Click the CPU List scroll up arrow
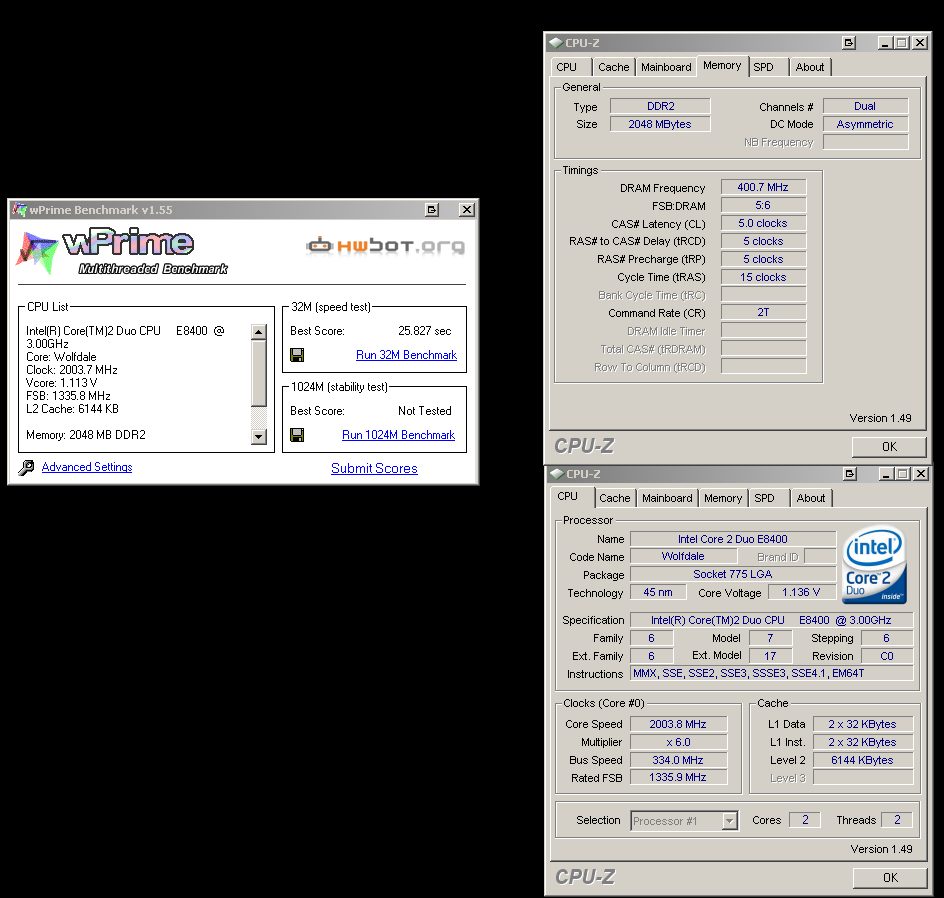 (259, 332)
